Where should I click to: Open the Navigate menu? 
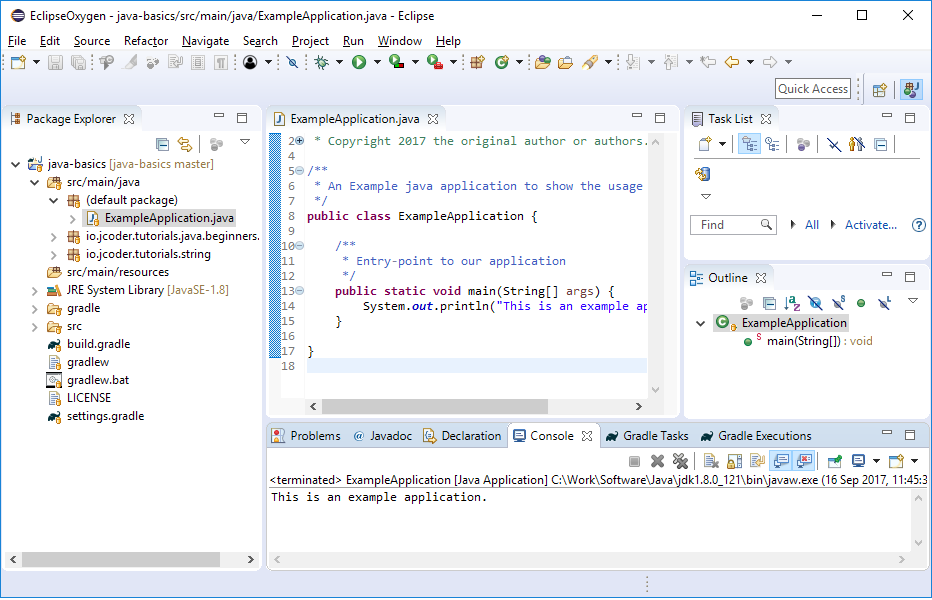coord(206,41)
